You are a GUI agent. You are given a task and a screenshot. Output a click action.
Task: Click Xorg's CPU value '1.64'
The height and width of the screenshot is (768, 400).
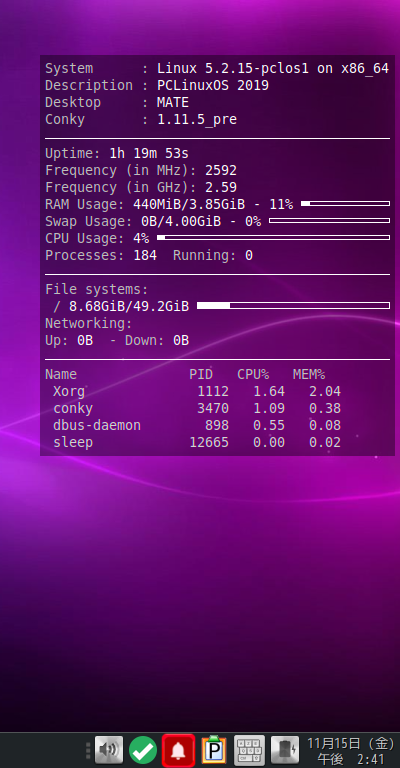(269, 392)
